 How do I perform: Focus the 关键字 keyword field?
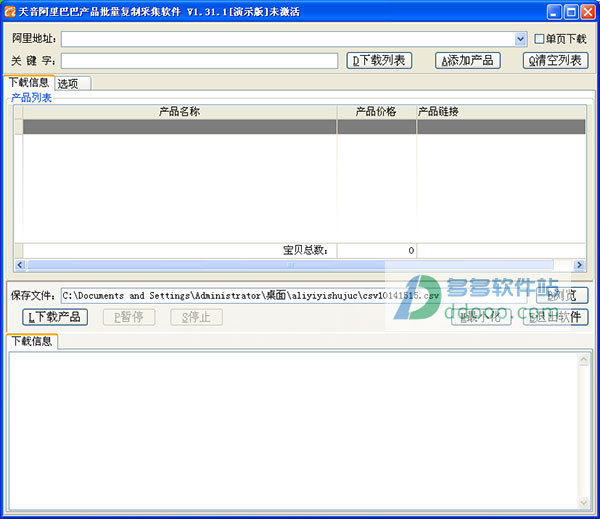[199, 61]
